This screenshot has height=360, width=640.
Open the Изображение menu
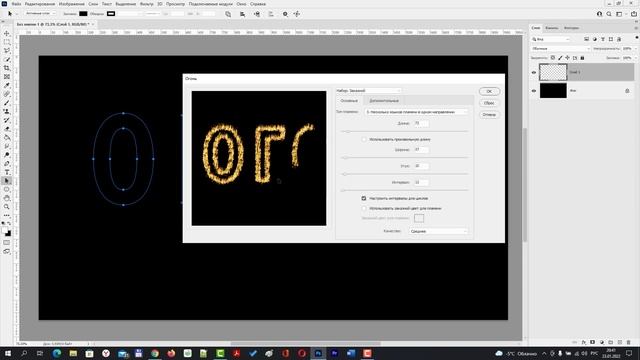[x=71, y=4]
